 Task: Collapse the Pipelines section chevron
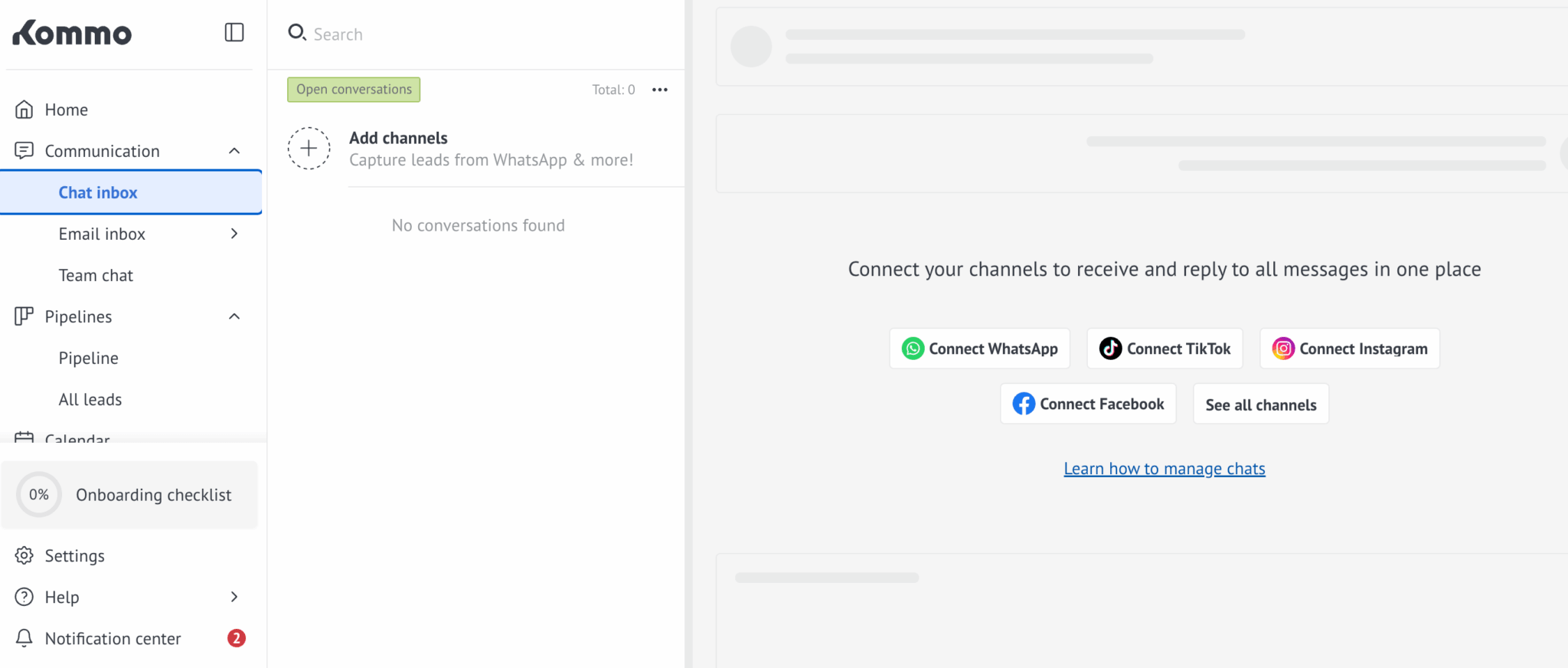pos(234,316)
